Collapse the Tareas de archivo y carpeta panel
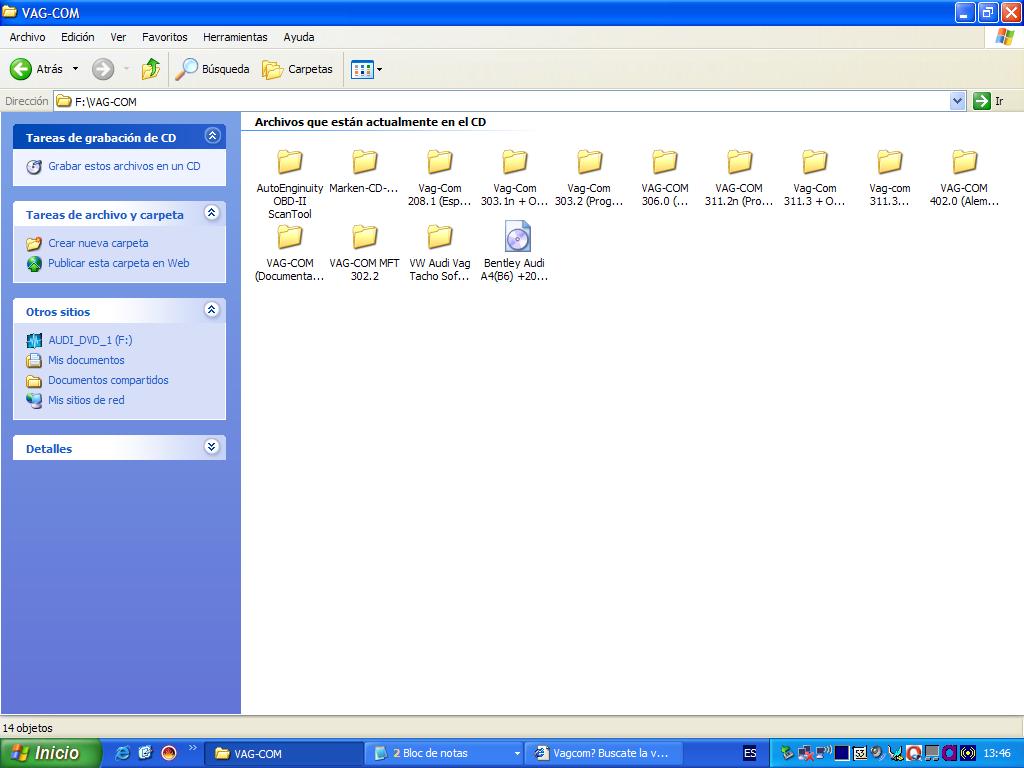This screenshot has height=768, width=1024. tap(212, 213)
